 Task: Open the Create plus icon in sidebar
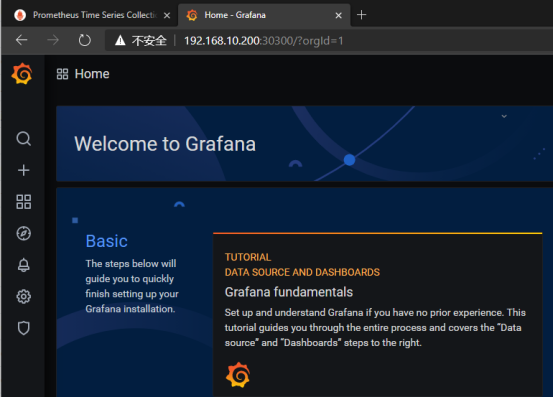(x=24, y=170)
